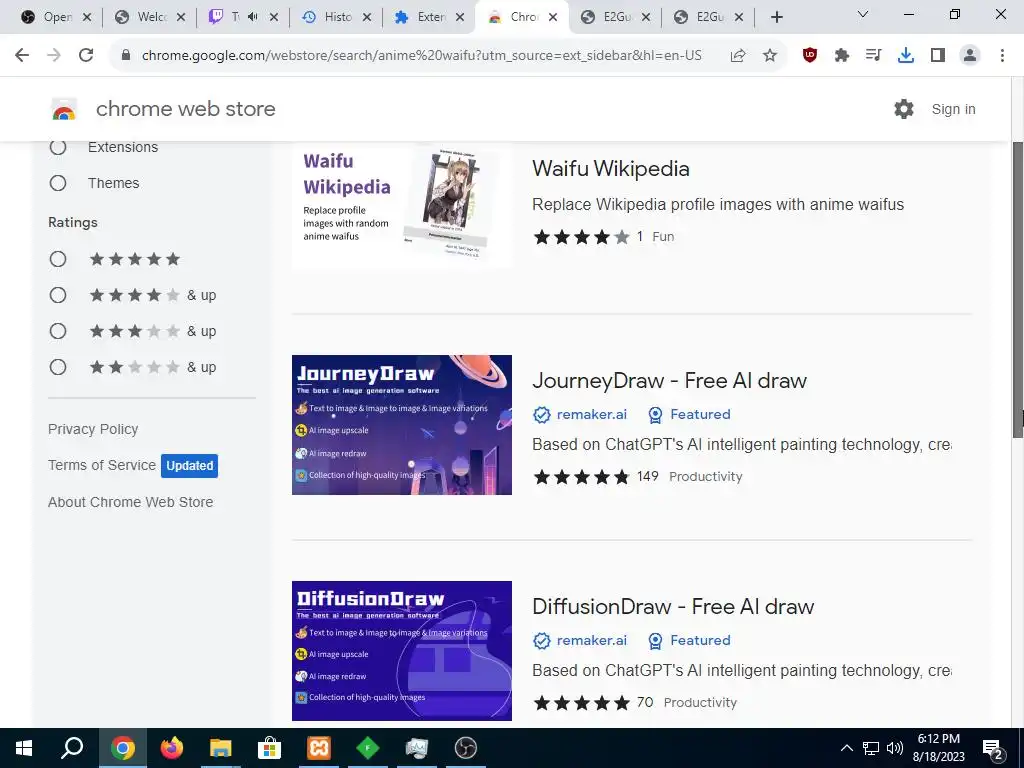The height and width of the screenshot is (768, 1024).
Task: Open Terms of Service link
Action: click(x=102, y=465)
